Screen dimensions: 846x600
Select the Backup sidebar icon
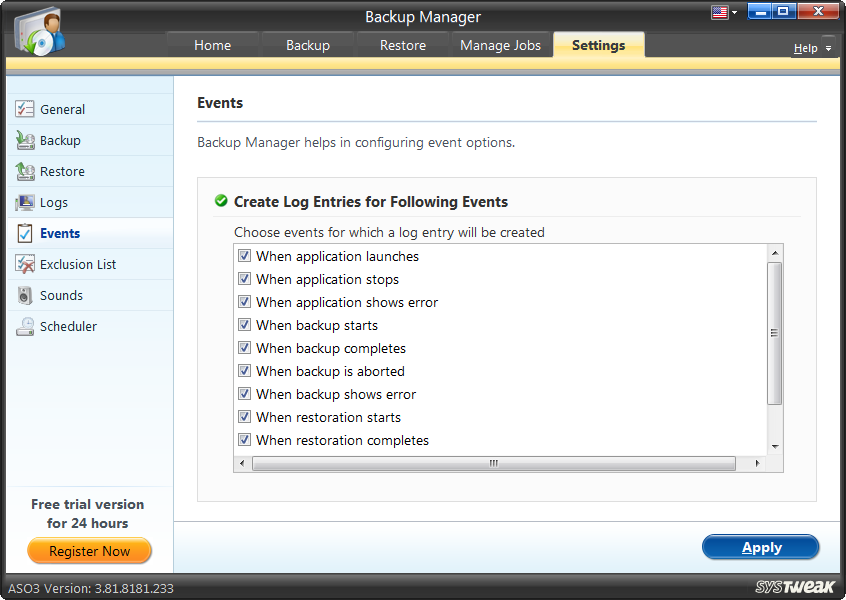(24, 140)
